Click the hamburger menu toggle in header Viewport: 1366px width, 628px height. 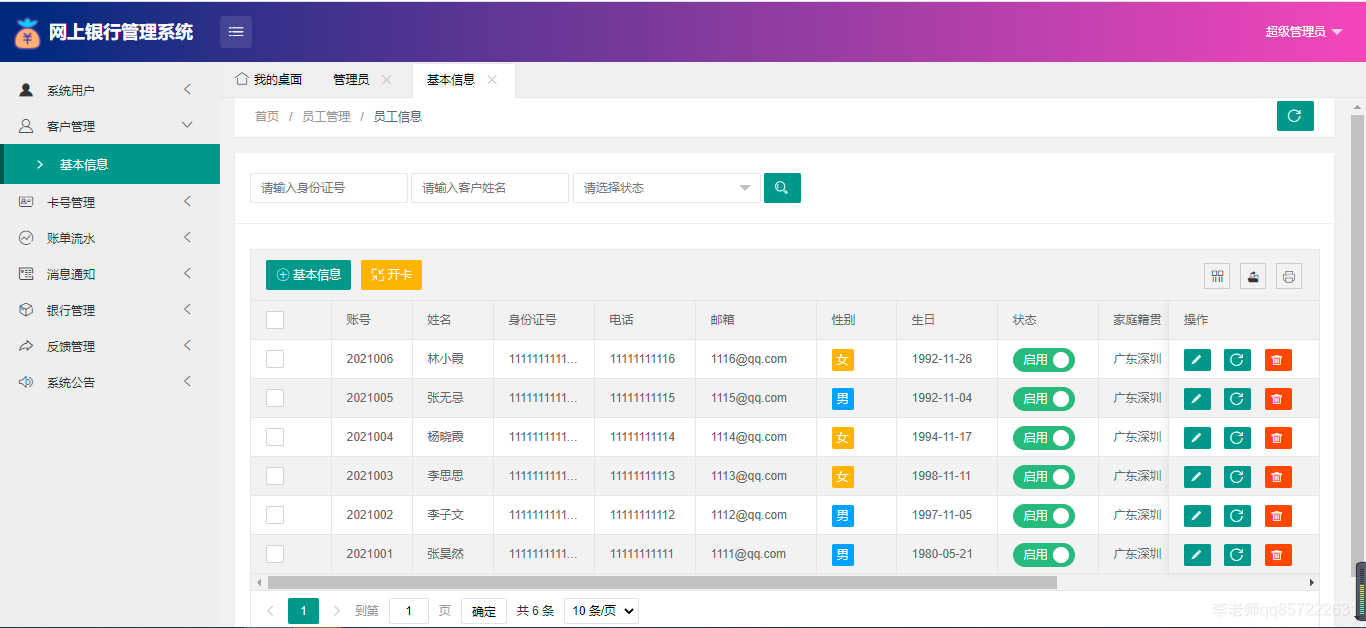236,32
